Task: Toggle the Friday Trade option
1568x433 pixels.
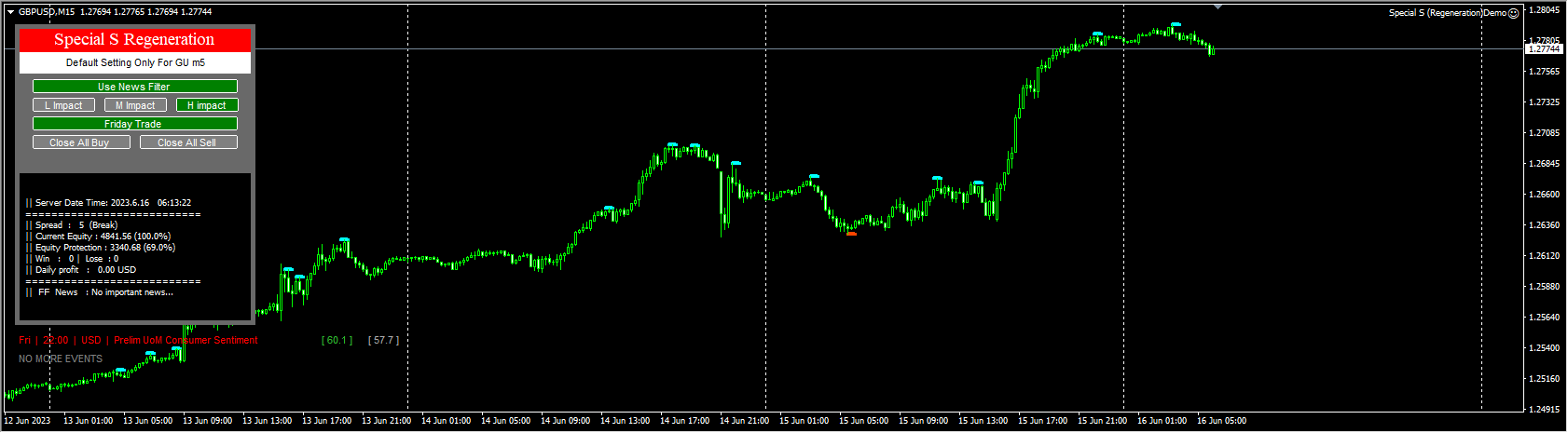Action: pyautogui.click(x=134, y=124)
